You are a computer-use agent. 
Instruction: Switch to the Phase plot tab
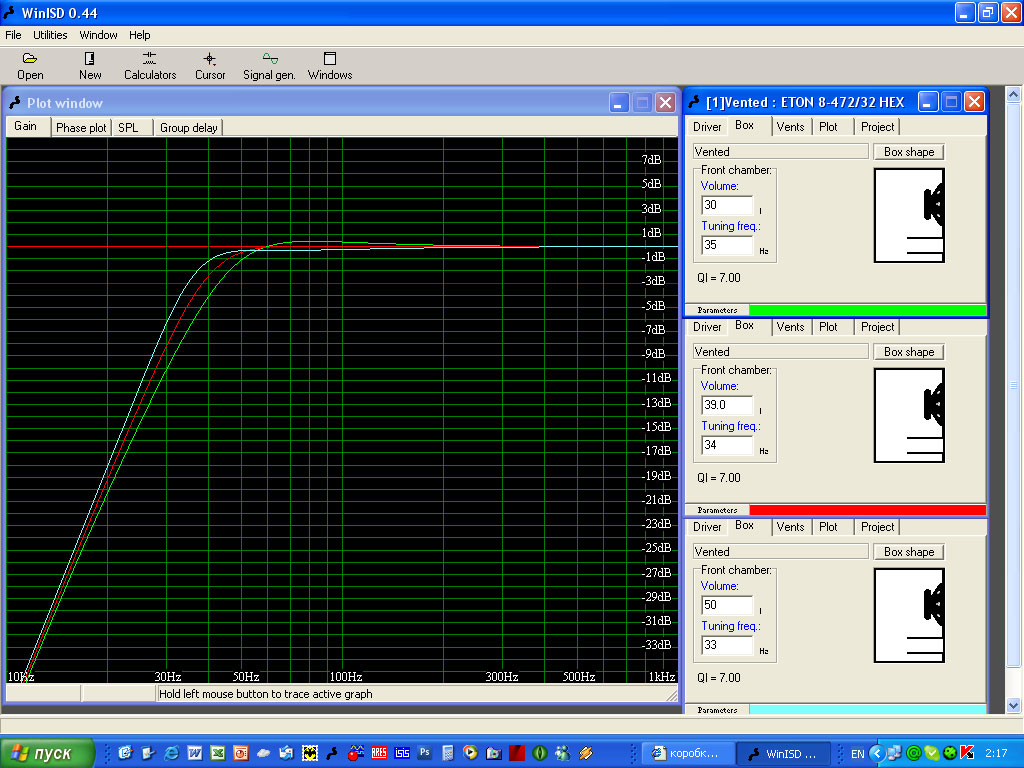point(81,128)
